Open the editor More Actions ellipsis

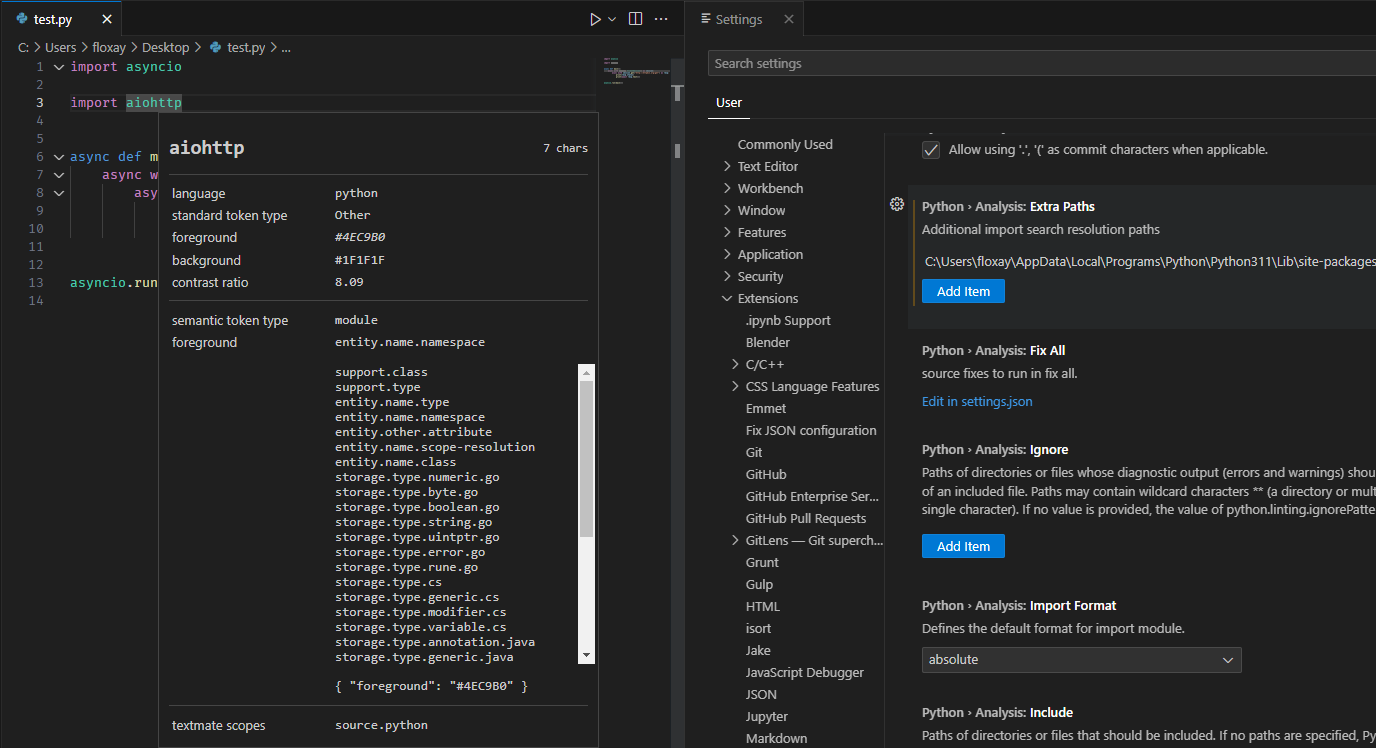point(661,18)
